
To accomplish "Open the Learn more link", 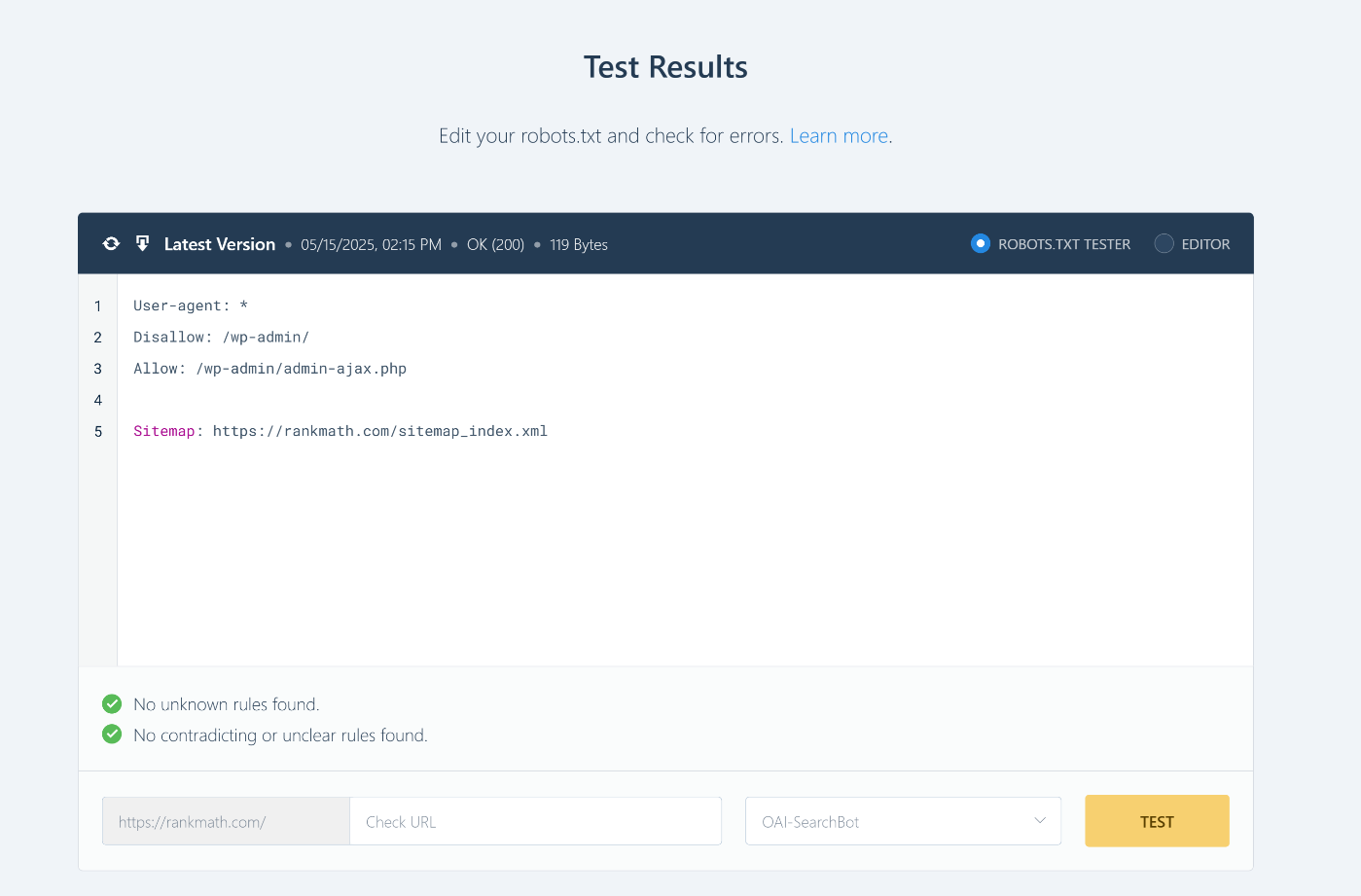I will pos(839,136).
